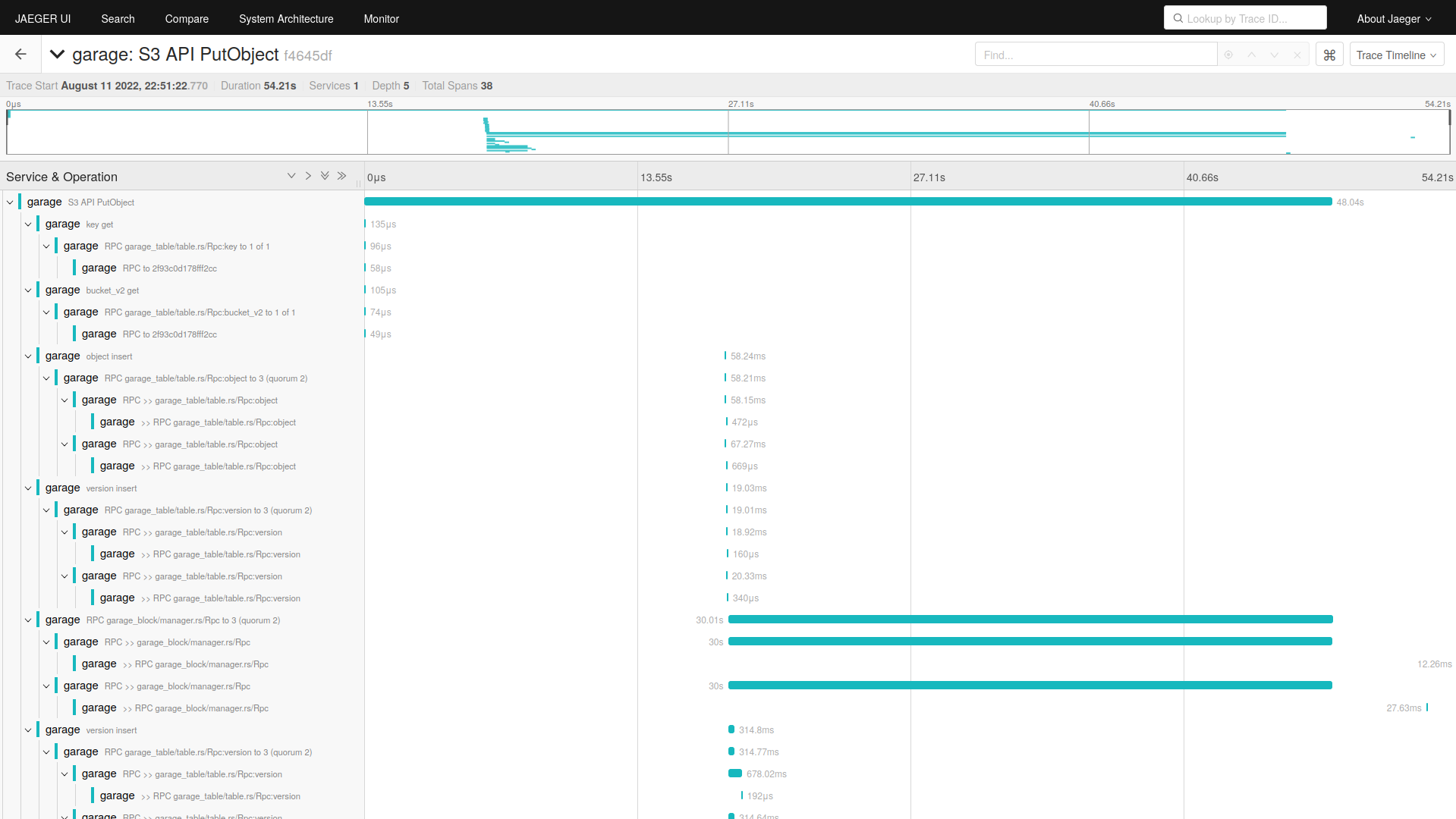Collapse Rpc:version to 3 under first version insert
The width and height of the screenshot is (1456, 819).
46,510
